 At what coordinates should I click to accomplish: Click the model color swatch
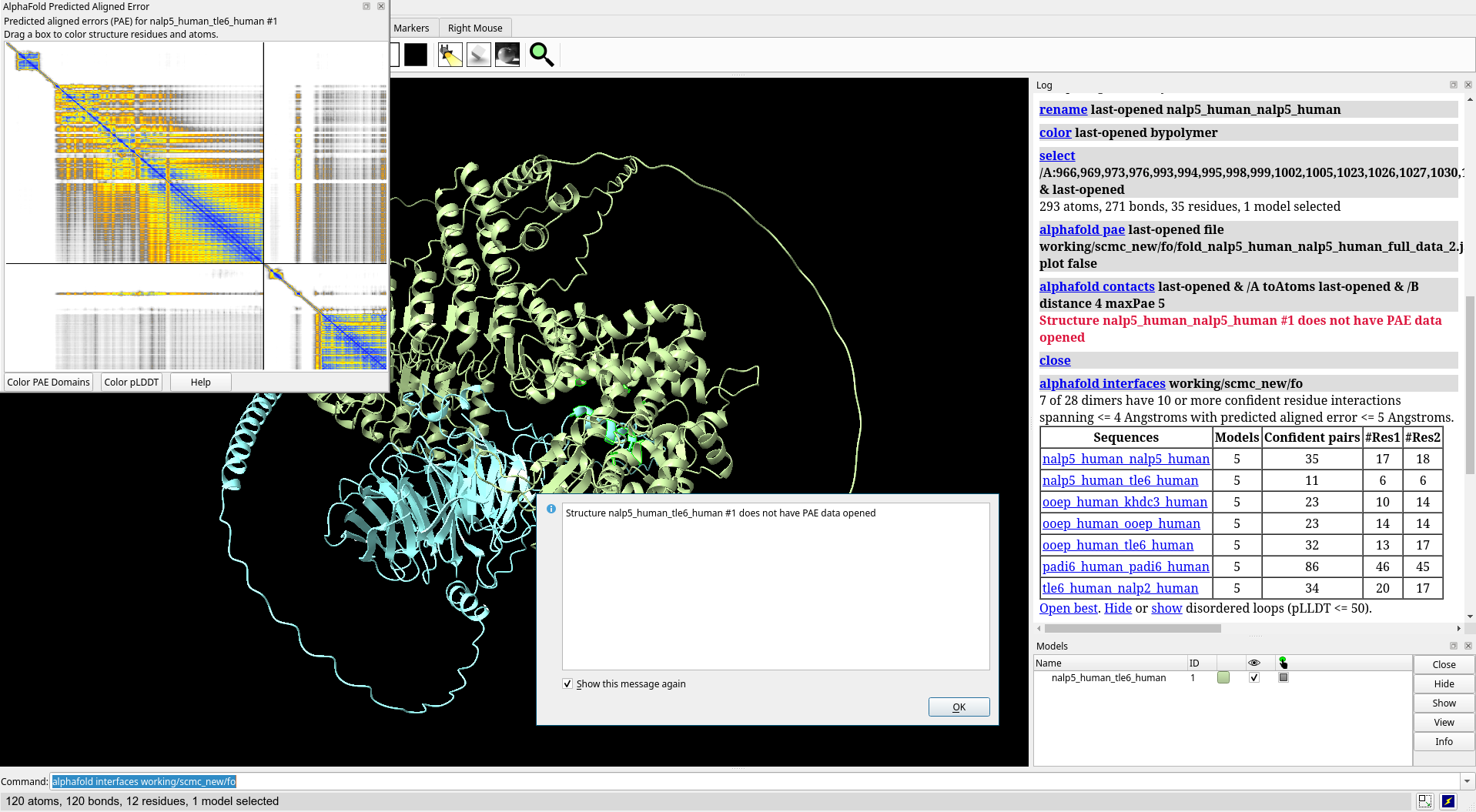1223,678
